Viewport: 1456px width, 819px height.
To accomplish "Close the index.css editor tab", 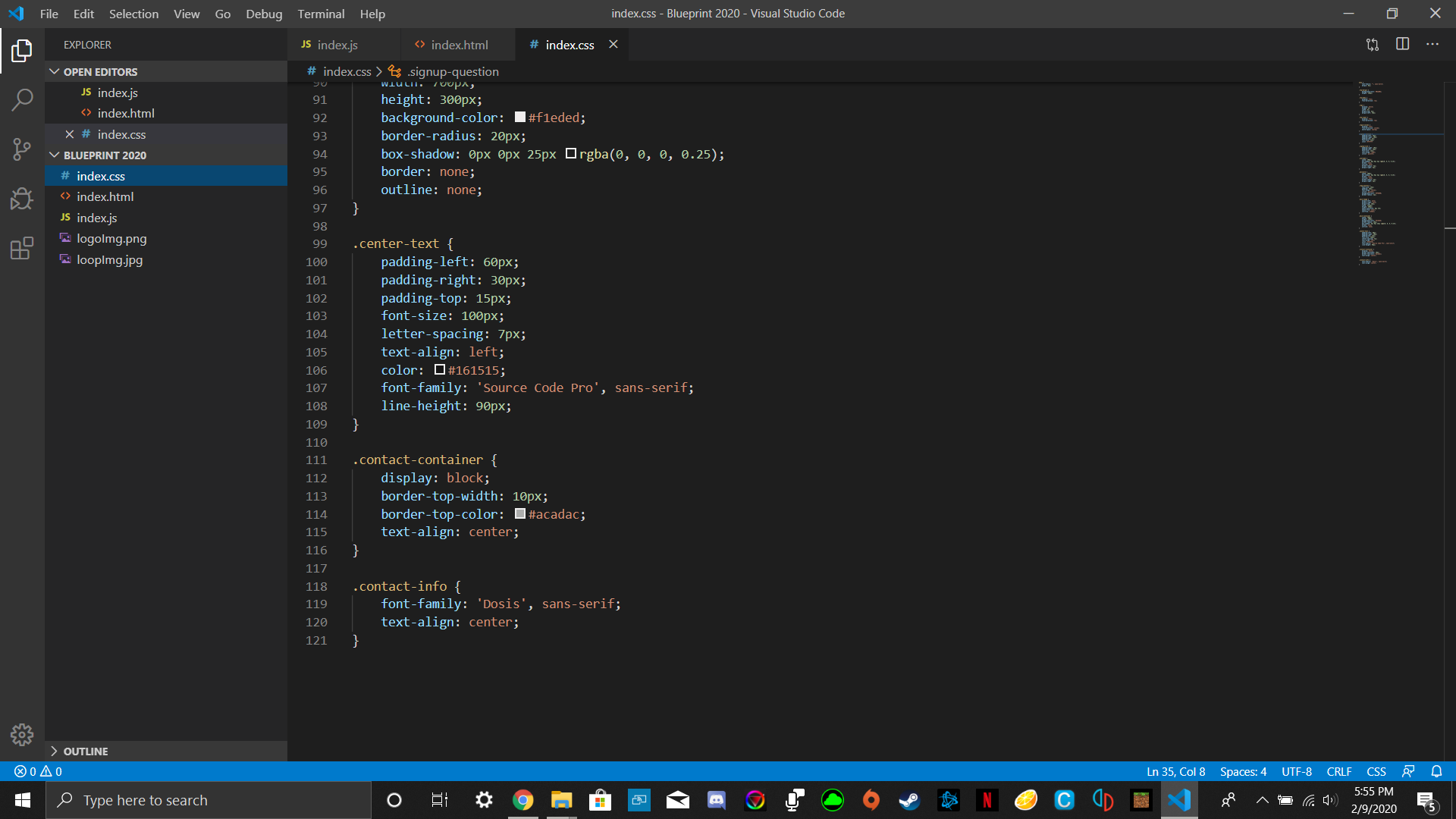I will [613, 44].
